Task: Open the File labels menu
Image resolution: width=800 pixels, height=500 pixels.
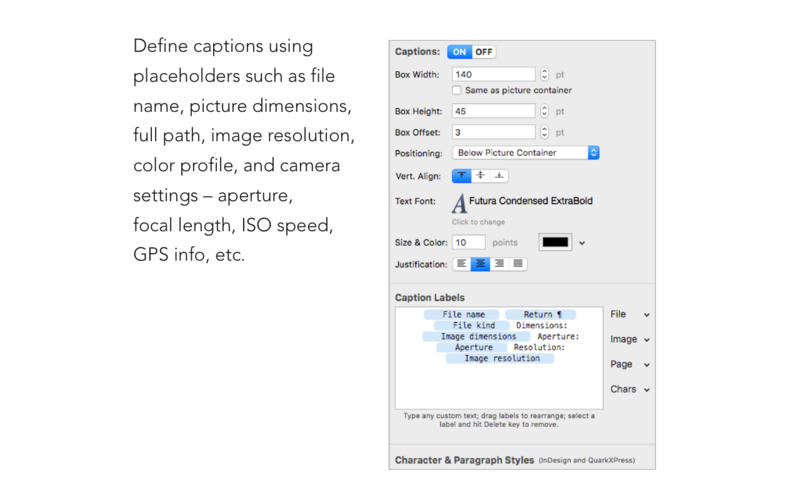Action: point(630,314)
